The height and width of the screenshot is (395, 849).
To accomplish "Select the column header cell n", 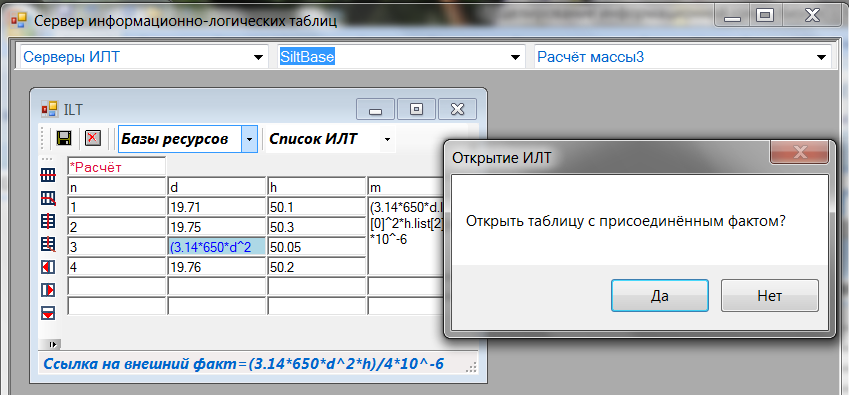I will [x=116, y=187].
